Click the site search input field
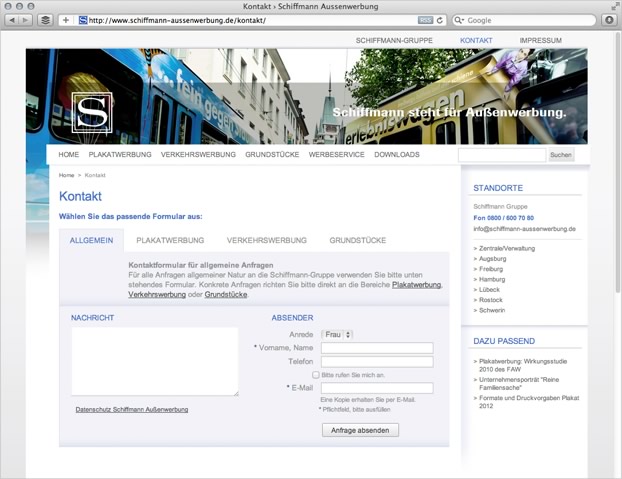This screenshot has width=622, height=479. (502, 155)
